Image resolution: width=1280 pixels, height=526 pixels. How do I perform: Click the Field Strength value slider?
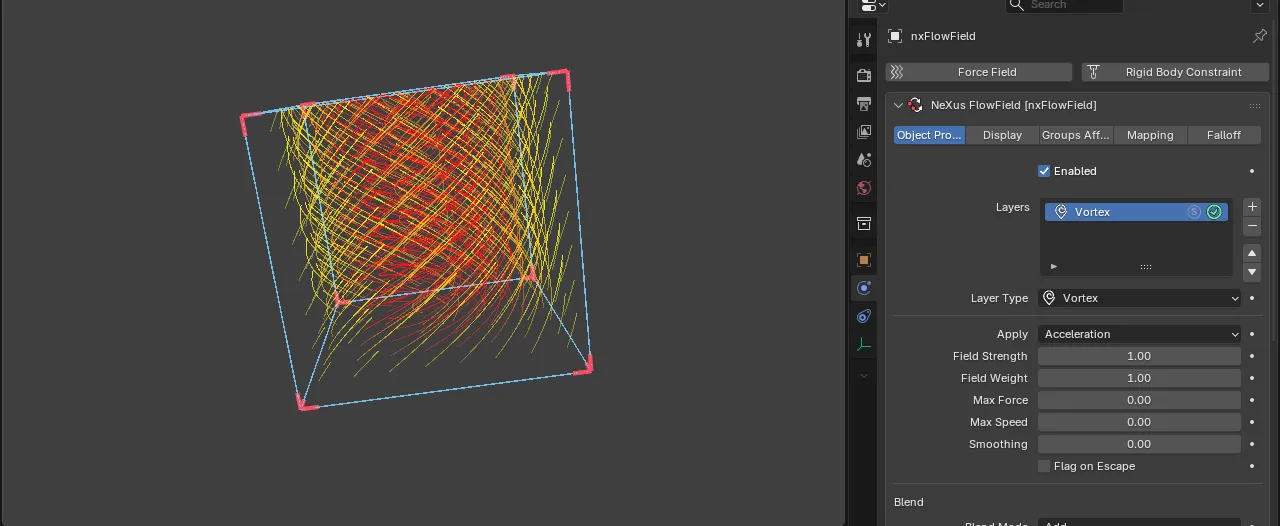pyautogui.click(x=1140, y=356)
